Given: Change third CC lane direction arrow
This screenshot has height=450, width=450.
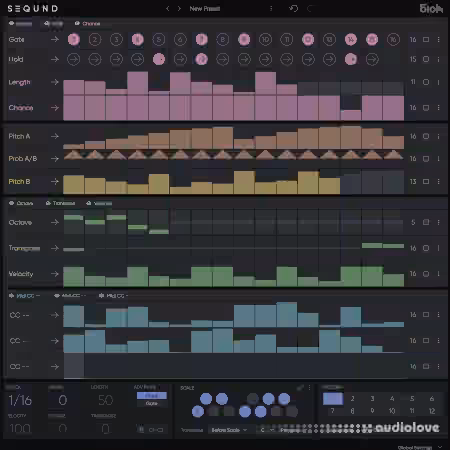Looking at the screenshot, I should click(x=55, y=367).
